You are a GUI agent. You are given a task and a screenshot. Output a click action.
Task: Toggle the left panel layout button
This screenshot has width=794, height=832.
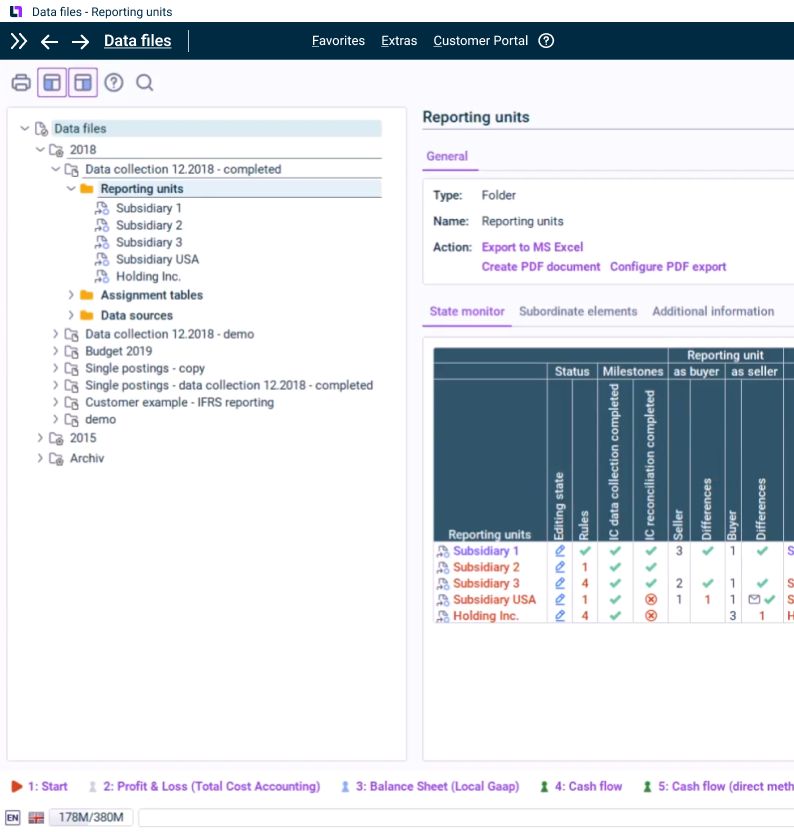52,83
